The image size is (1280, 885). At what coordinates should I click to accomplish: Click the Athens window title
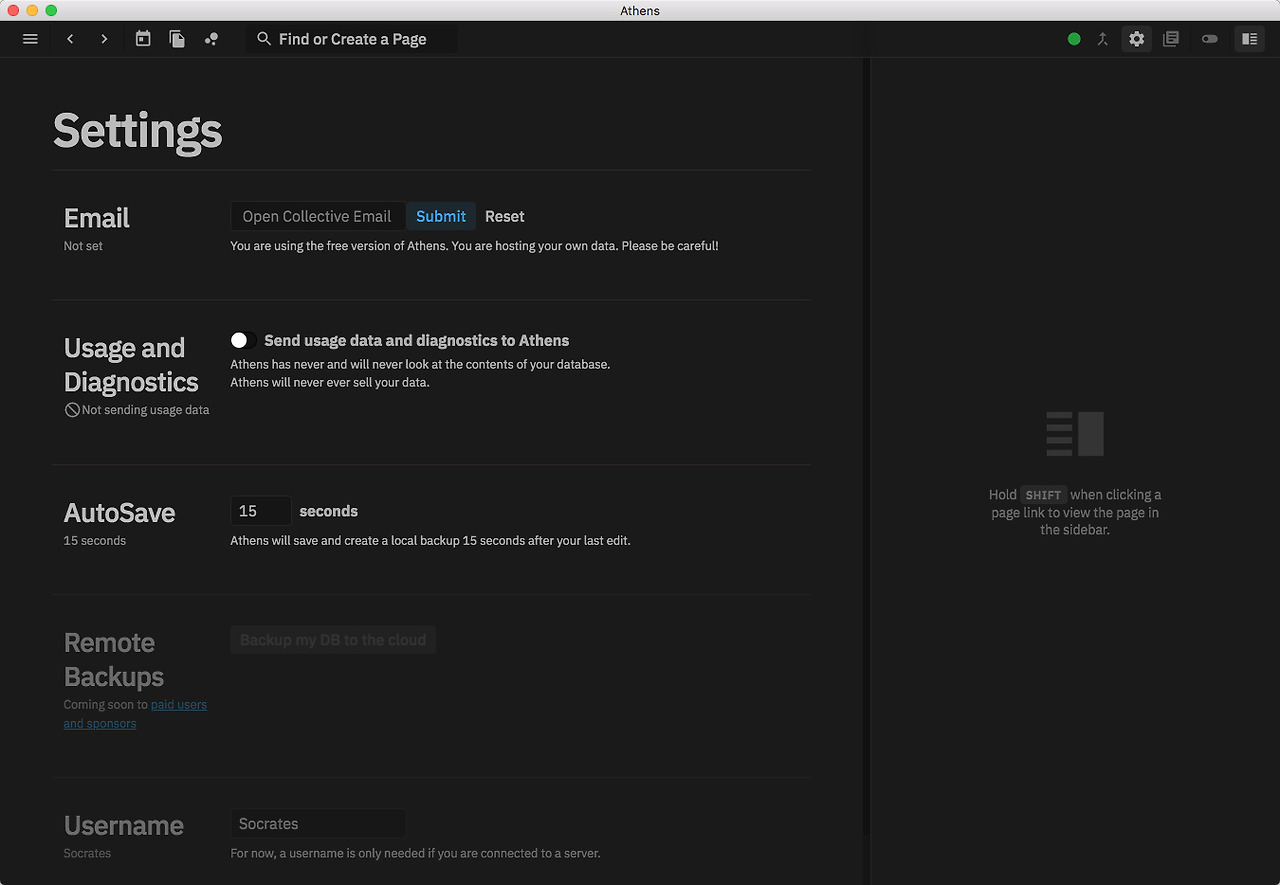[640, 11]
